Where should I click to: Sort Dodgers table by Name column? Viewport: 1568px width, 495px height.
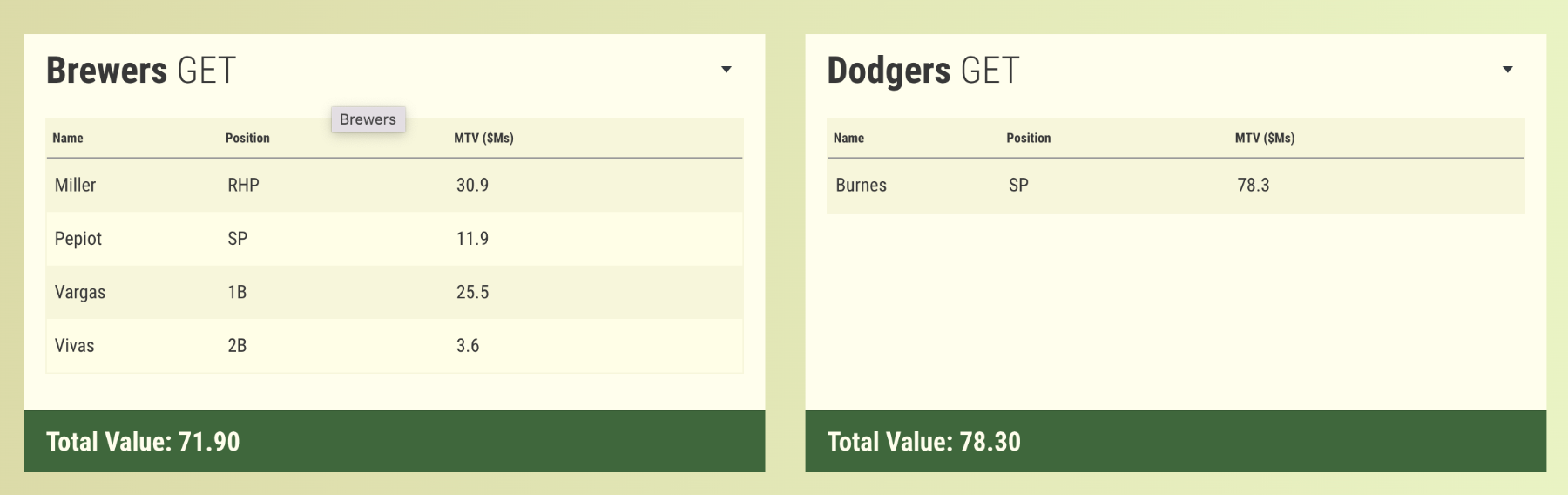tap(848, 138)
